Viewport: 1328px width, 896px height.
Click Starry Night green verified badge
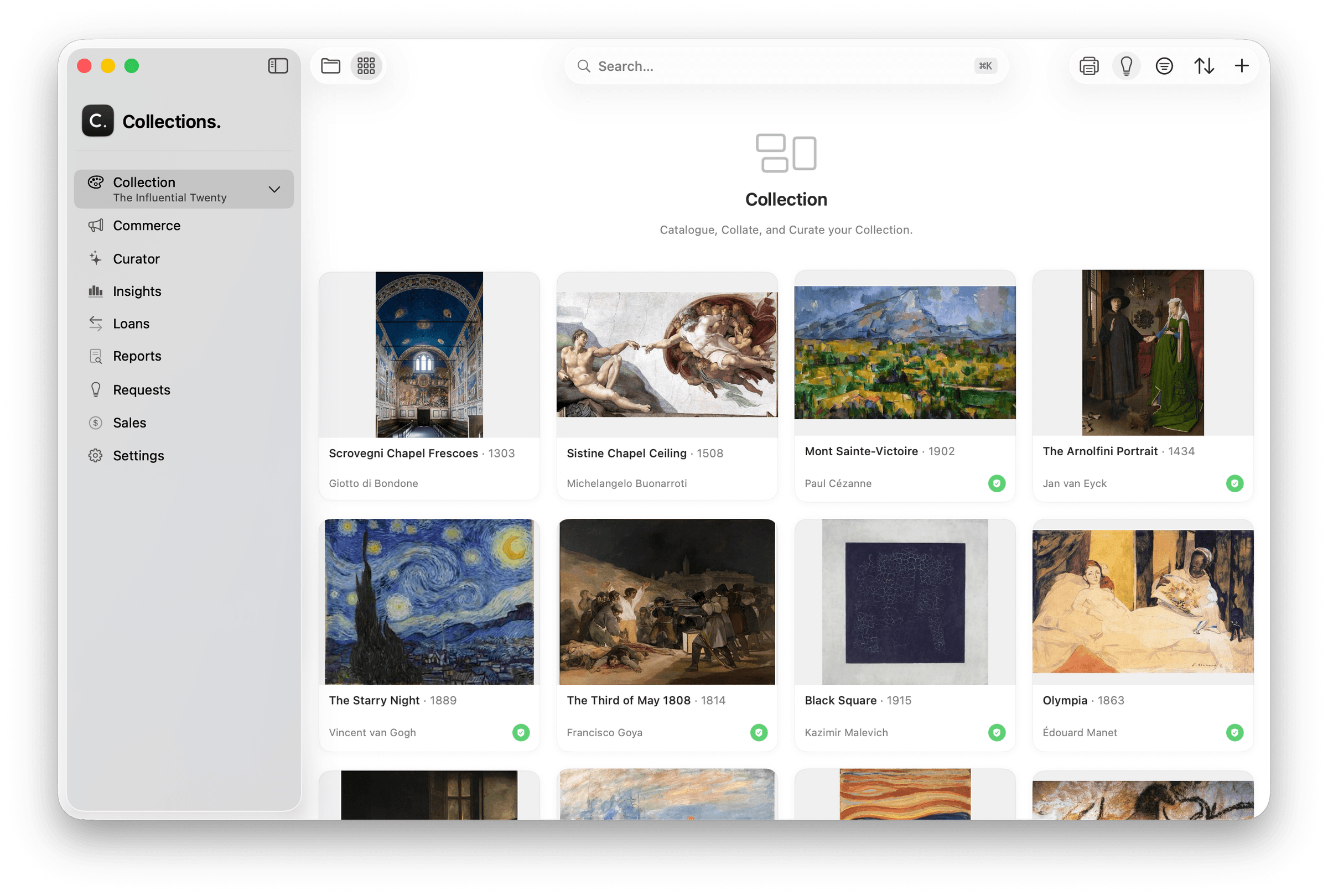pos(521,733)
